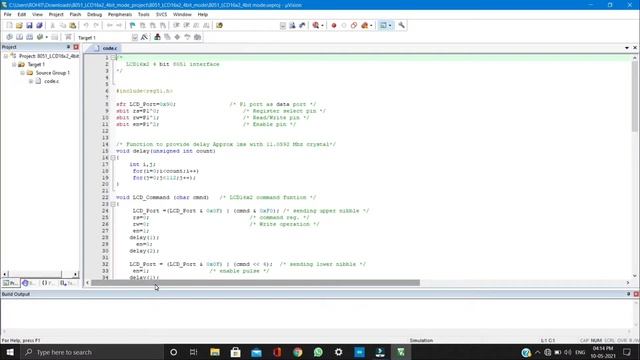Click the editor vertical scrollbar thumb
This screenshot has width=640, height=360.
click(x=634, y=96)
